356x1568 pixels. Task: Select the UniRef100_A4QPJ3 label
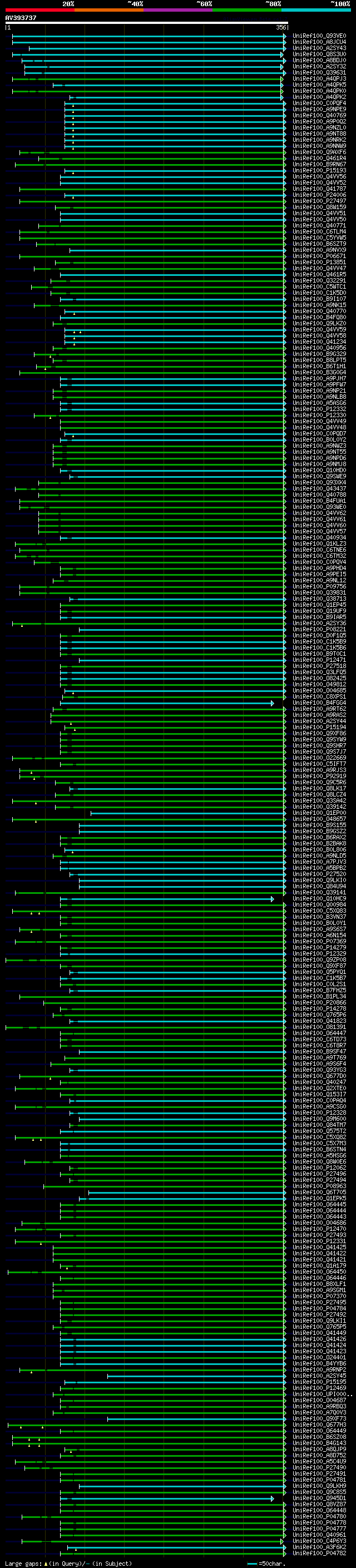tap(319, 78)
